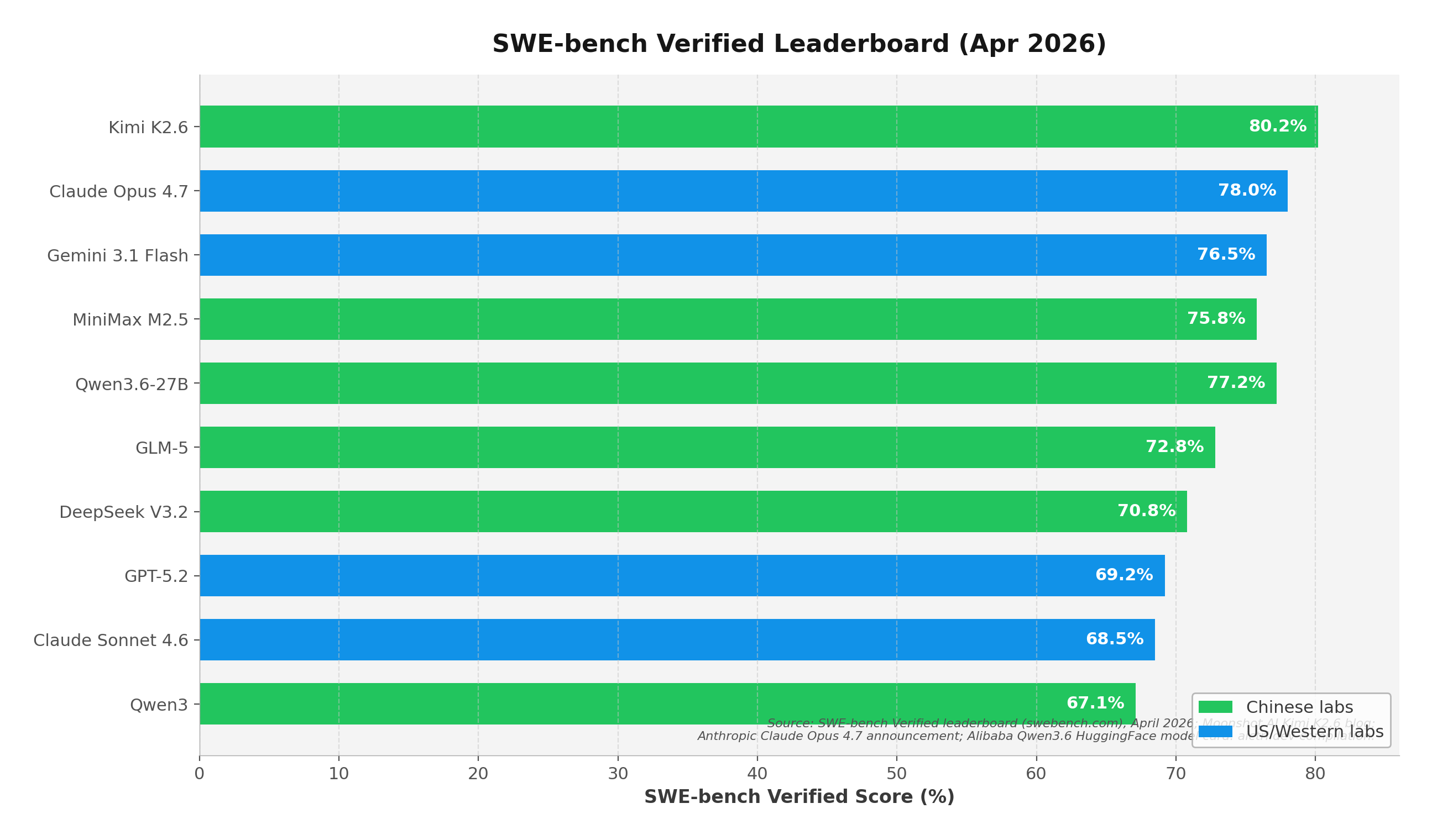
Task: Click the 69.2% bar value
Action: [1124, 576]
